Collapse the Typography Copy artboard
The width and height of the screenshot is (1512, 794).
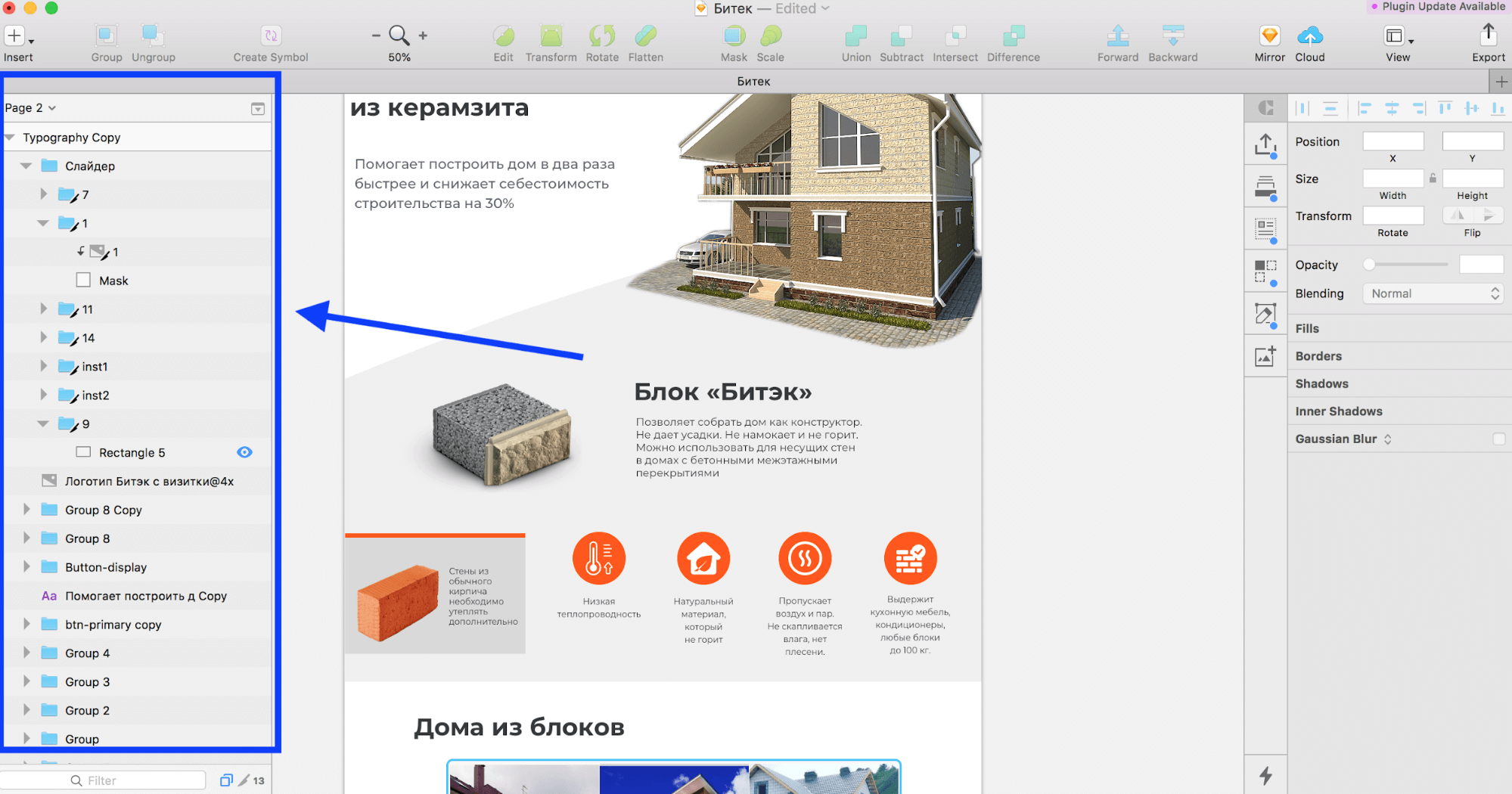pos(10,138)
